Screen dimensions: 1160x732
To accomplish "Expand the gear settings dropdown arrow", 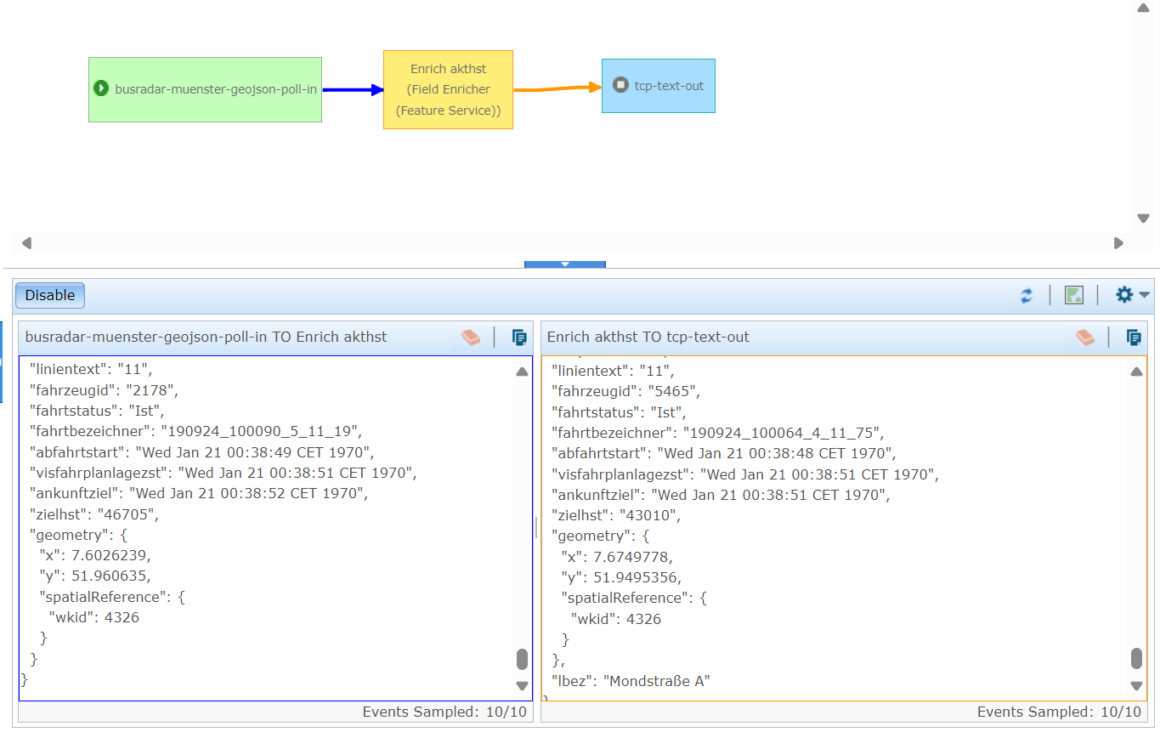I will coord(1144,295).
